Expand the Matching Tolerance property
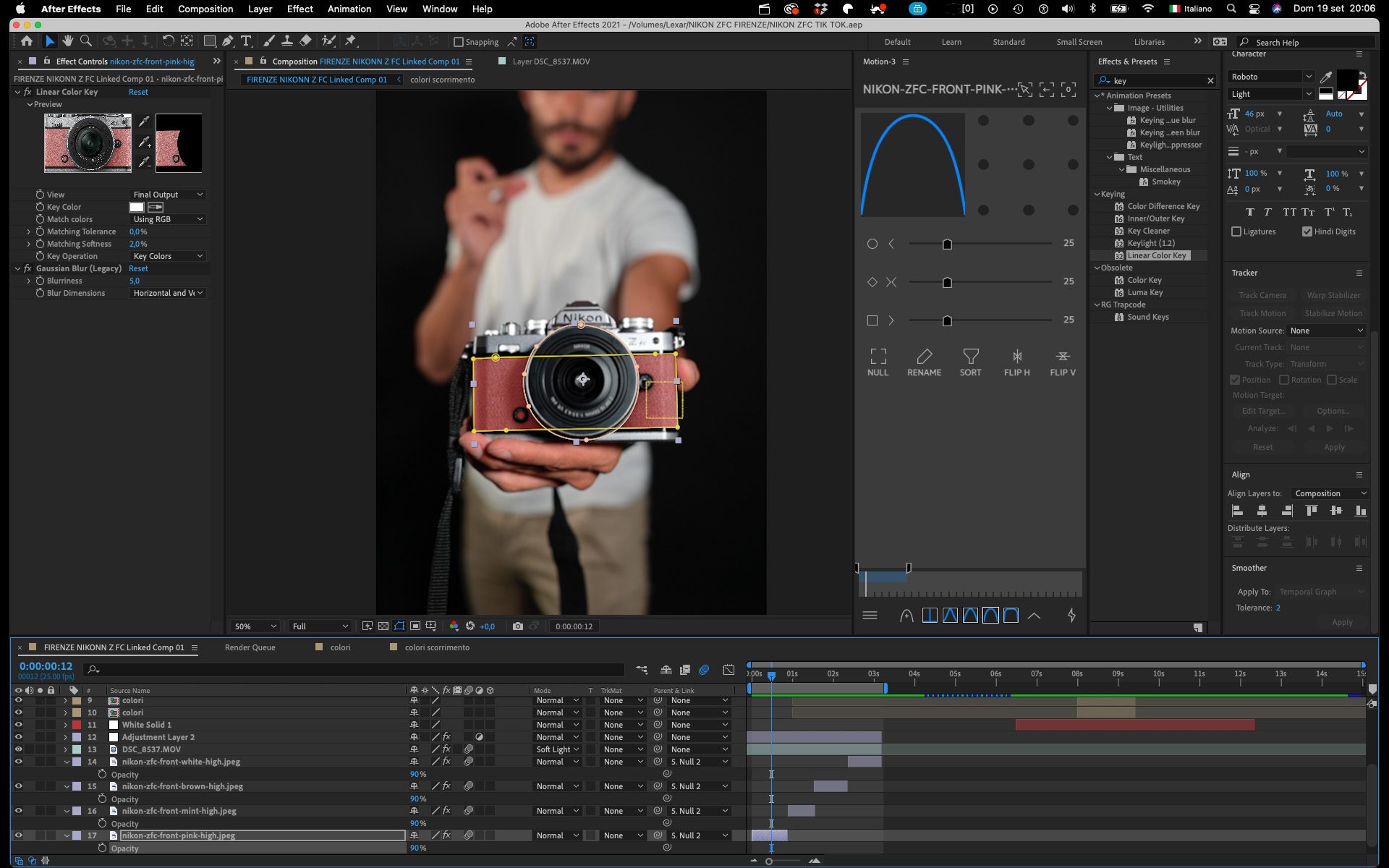1389x868 pixels. [28, 231]
